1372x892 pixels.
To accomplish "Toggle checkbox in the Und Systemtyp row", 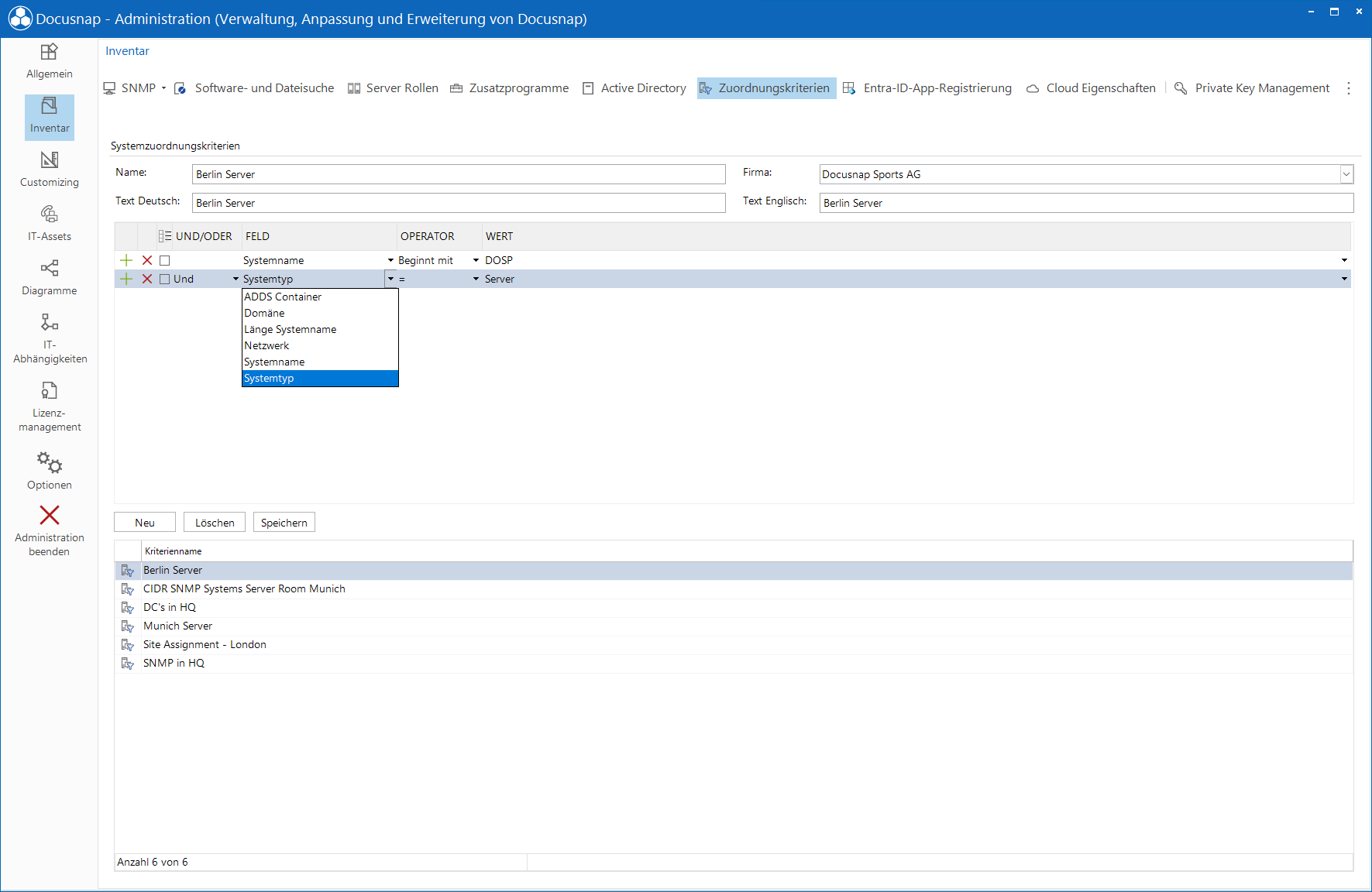I will click(164, 280).
